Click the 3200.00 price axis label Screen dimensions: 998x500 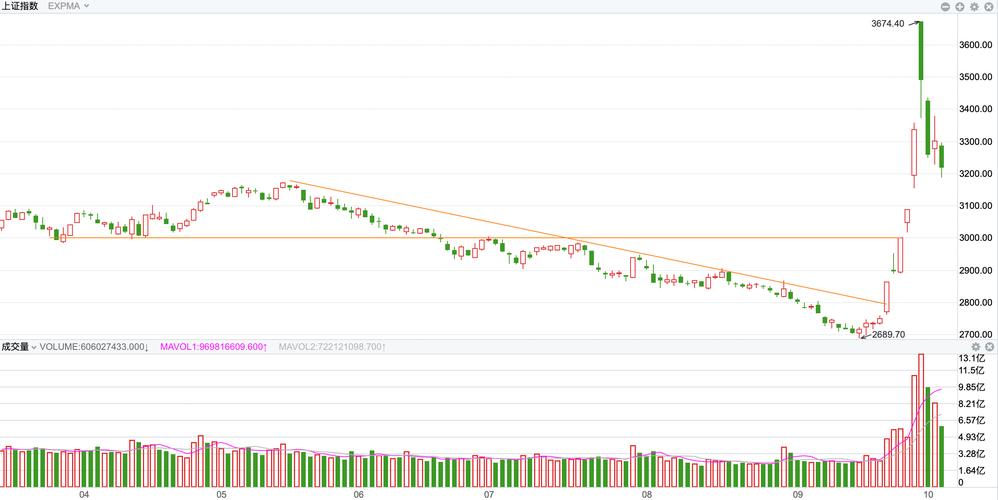975,174
